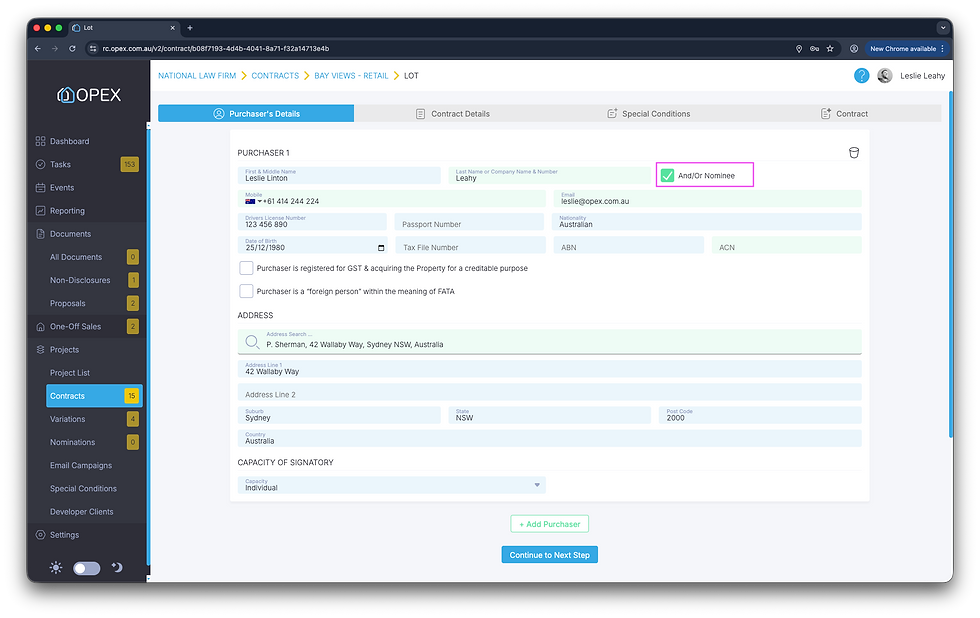
Task: Click BAY VIEWS - RETAIL breadcrumb
Action: [351, 76]
